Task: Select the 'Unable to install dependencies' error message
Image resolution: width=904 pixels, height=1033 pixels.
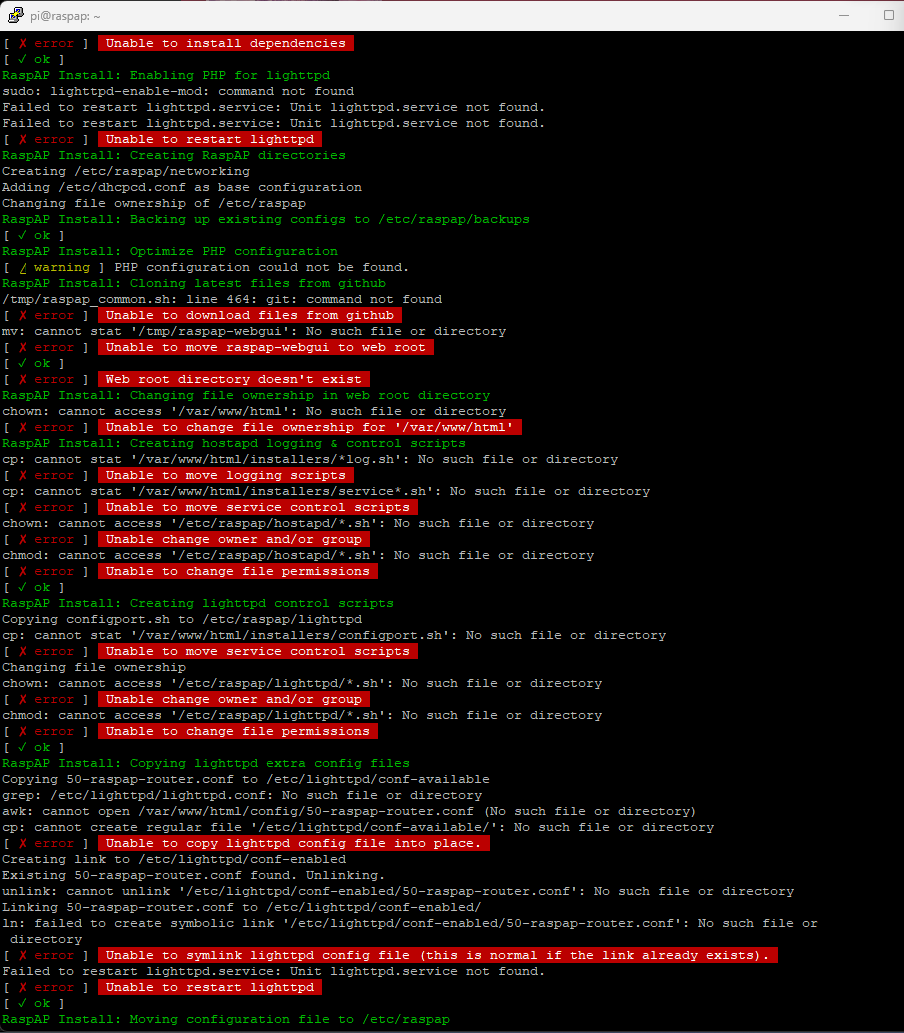Action: (225, 43)
